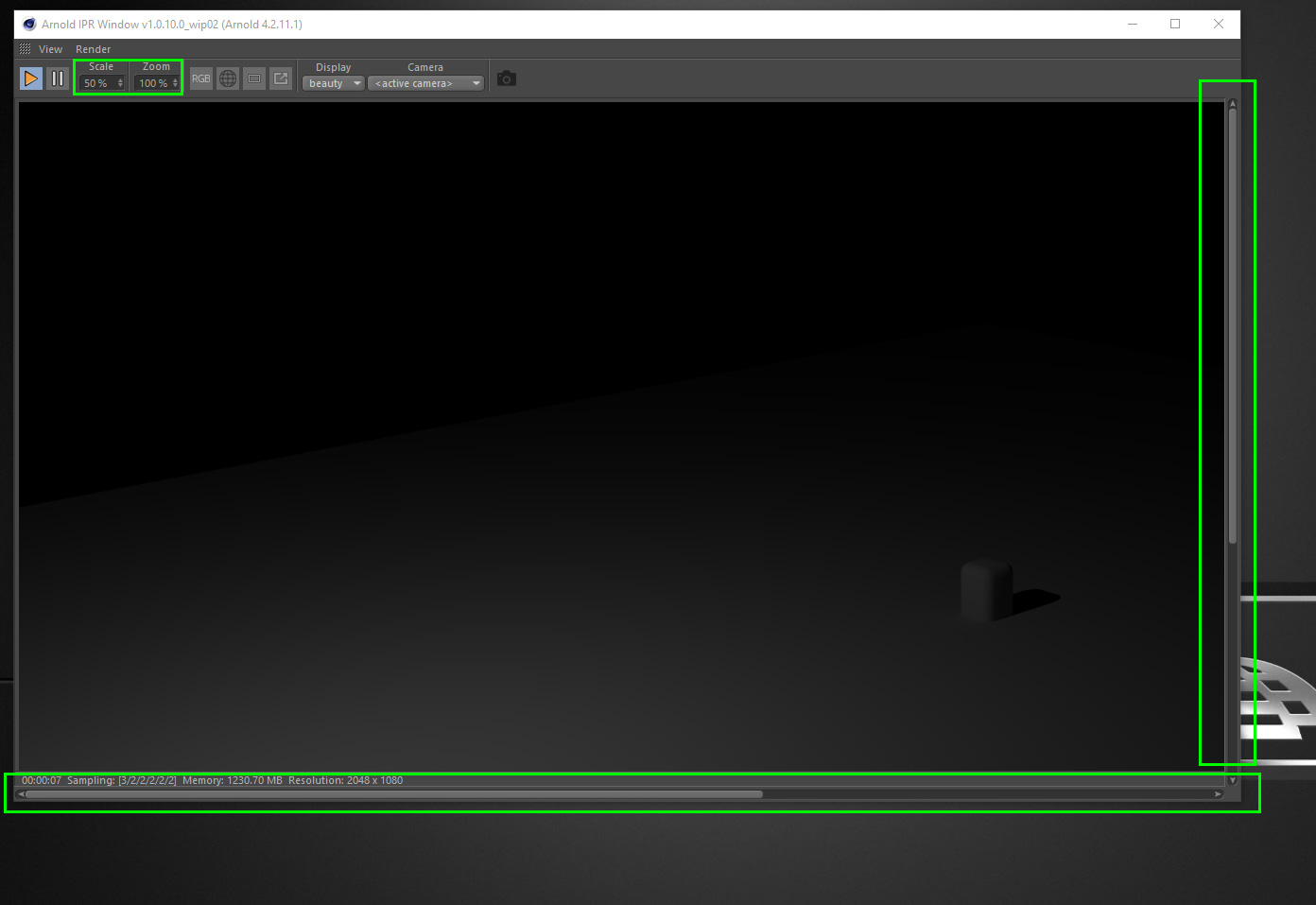Maximize the Arnold IPR Window
Viewport: 1316px width, 905px height.
[1175, 24]
